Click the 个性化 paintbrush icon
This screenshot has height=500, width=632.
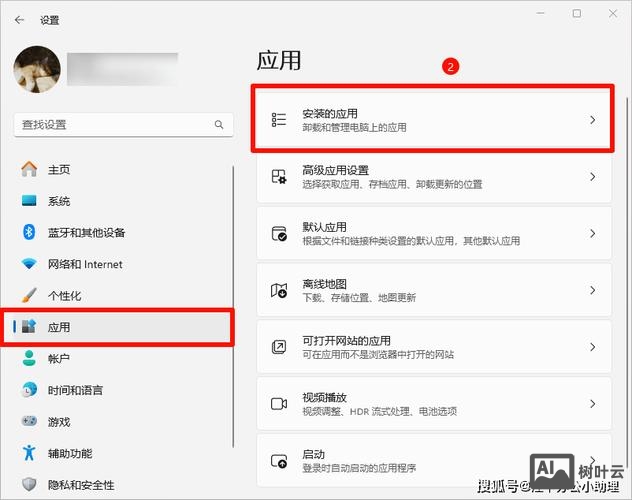[29, 295]
